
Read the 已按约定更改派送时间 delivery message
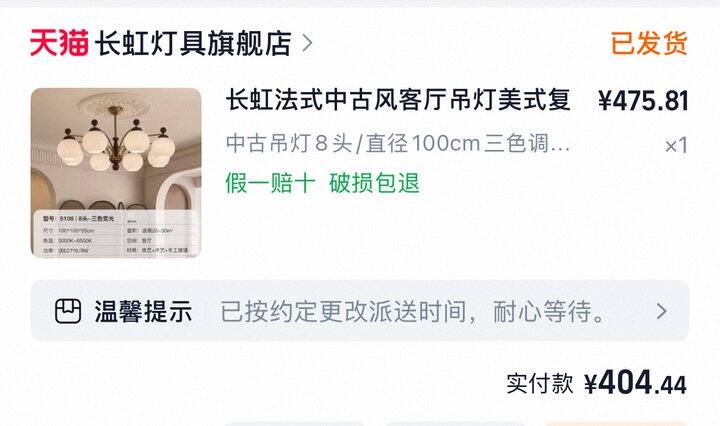(x=412, y=311)
